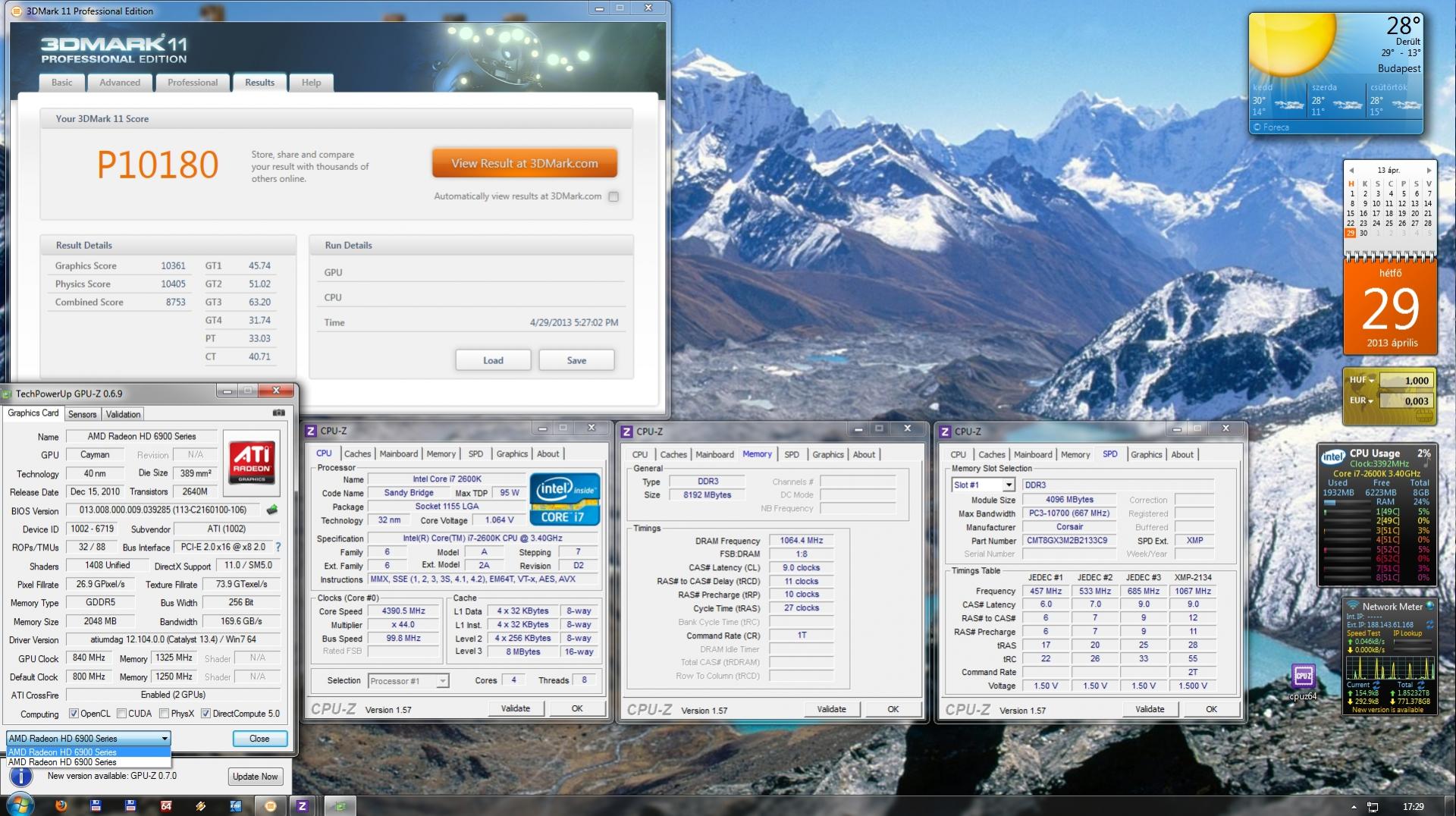
Task: Click the Intel logo in CPU Usage gadget
Action: pyautogui.click(x=1332, y=457)
